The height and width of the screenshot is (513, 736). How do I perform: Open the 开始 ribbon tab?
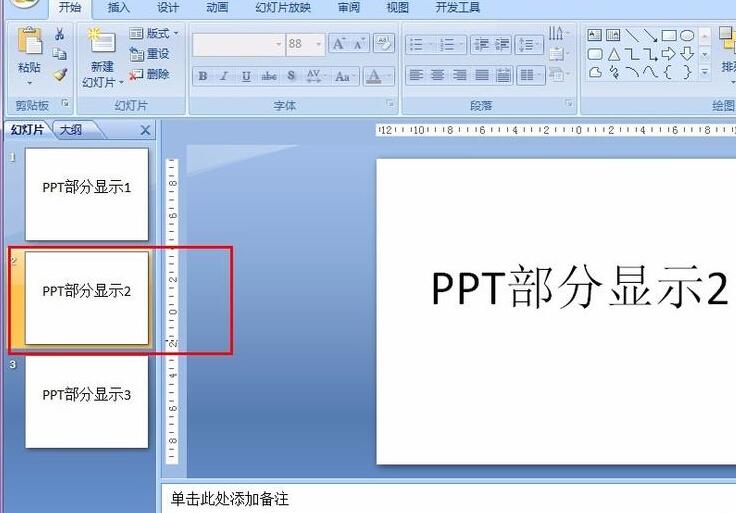pyautogui.click(x=69, y=8)
